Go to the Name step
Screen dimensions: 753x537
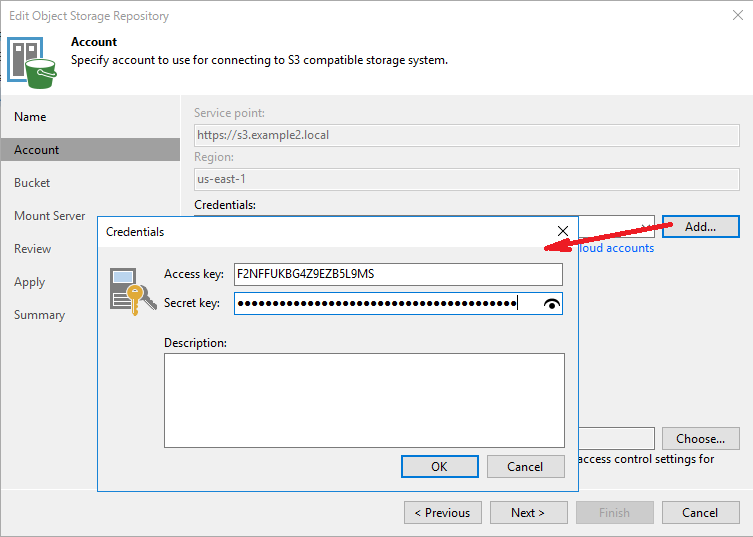[x=30, y=117]
